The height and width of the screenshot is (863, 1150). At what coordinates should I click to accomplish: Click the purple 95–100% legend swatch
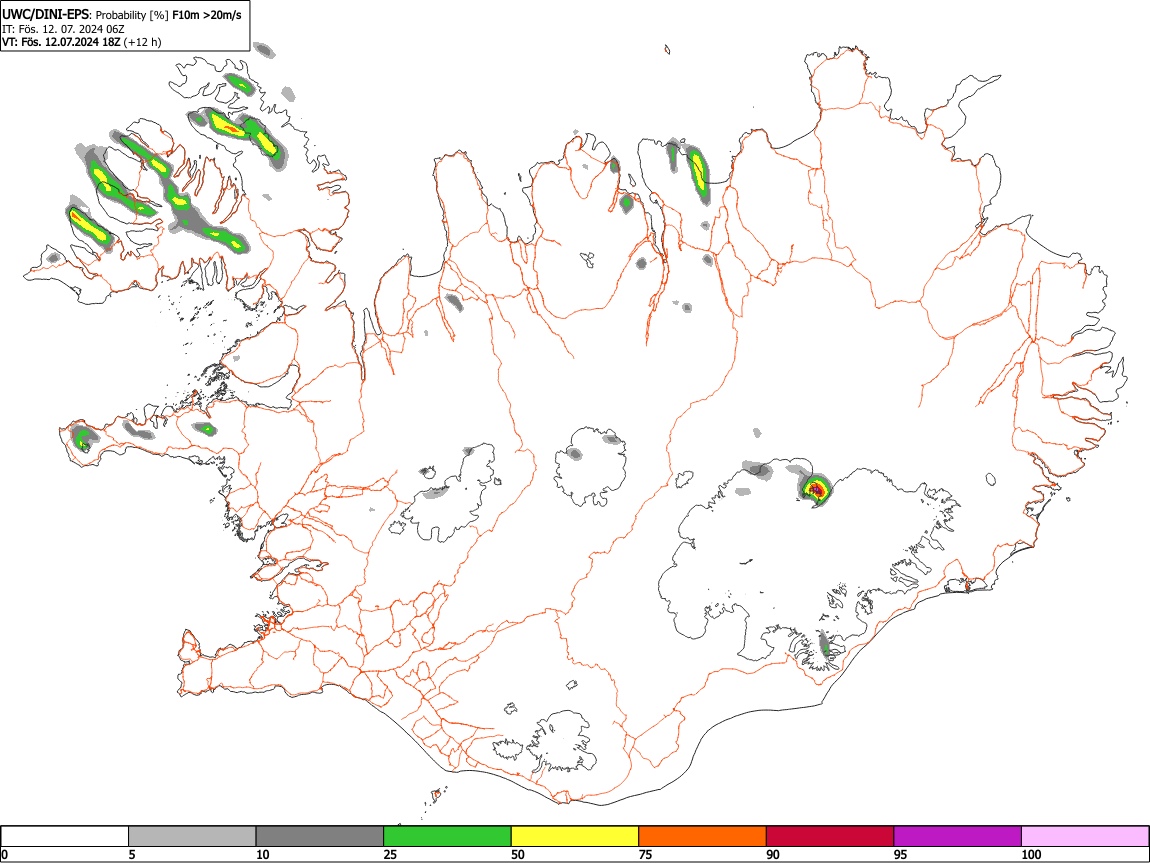958,837
